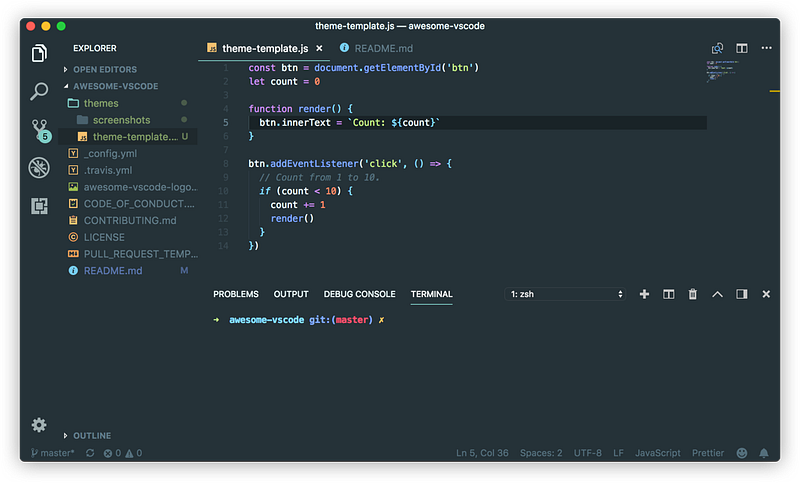
Task: Add a new terminal with plus icon
Action: [x=644, y=294]
